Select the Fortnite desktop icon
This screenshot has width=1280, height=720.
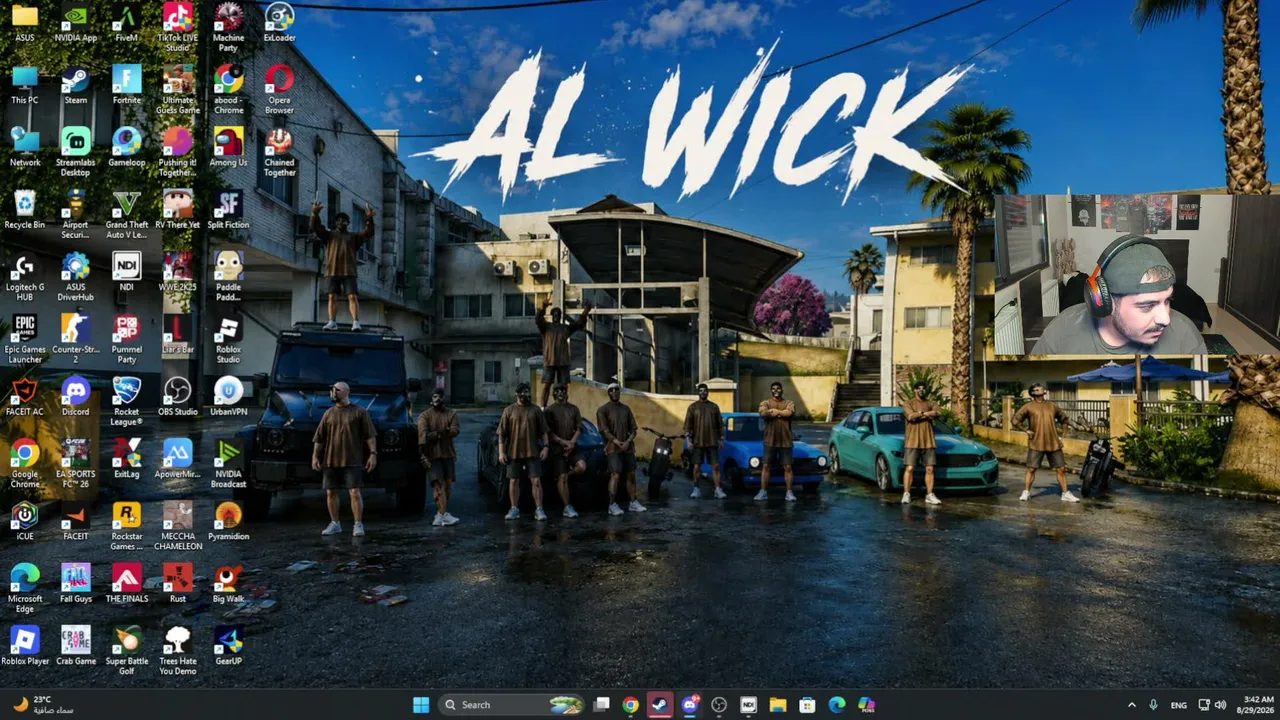(x=127, y=86)
